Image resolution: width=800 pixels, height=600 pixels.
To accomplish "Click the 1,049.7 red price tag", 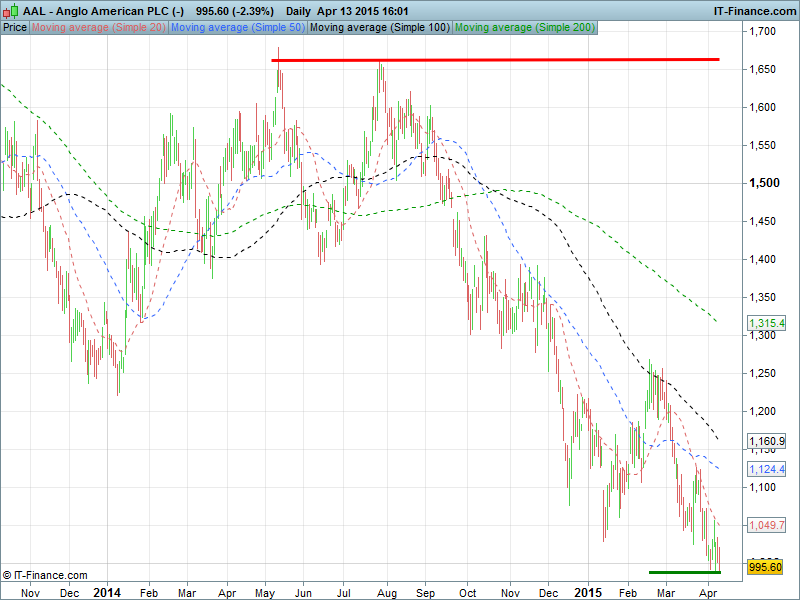I will [766, 525].
